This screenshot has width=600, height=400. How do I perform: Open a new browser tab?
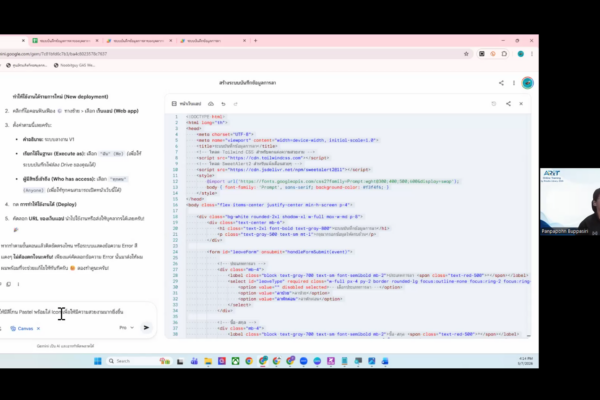[256, 41]
